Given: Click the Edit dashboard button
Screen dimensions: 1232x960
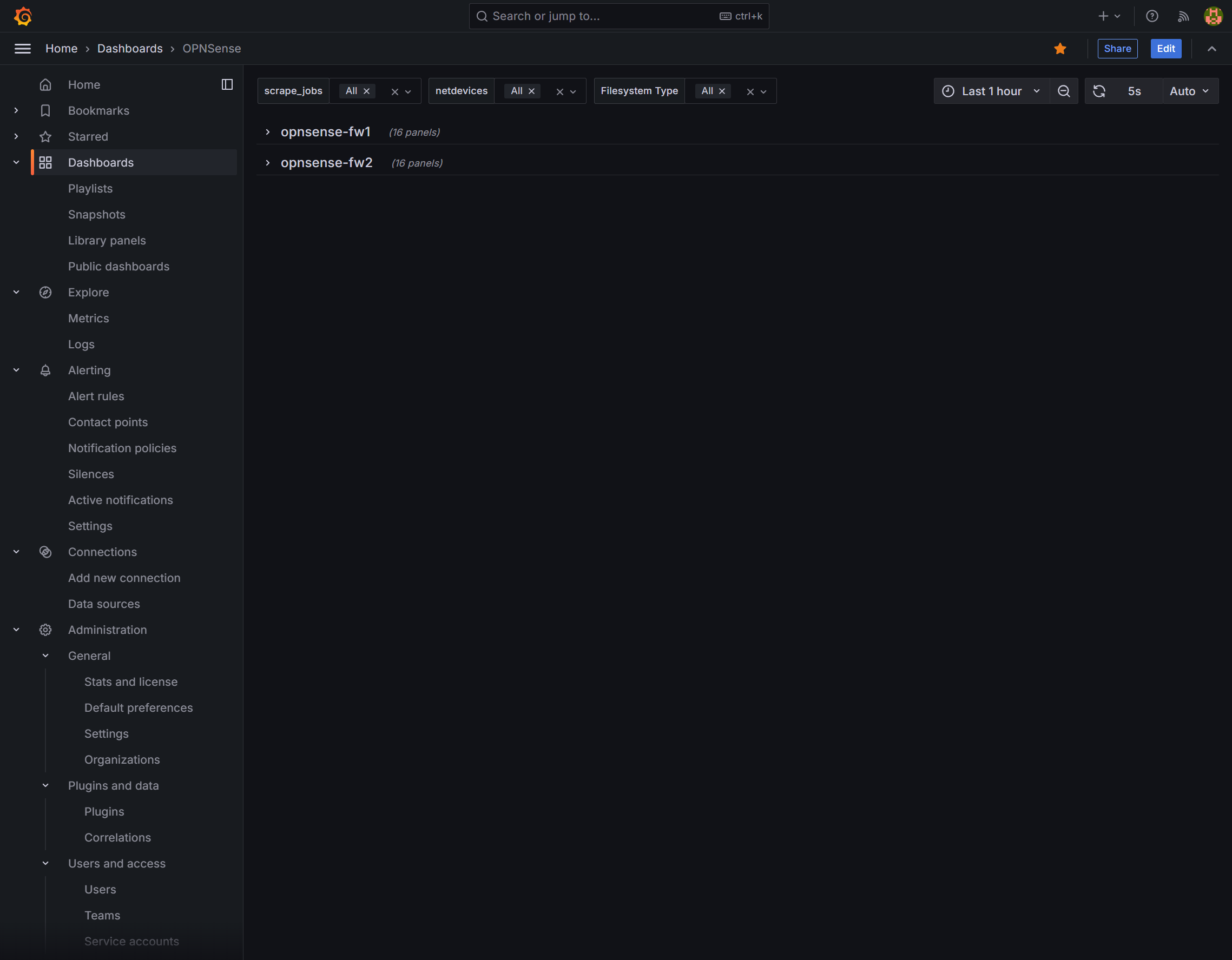Looking at the screenshot, I should click(1165, 49).
